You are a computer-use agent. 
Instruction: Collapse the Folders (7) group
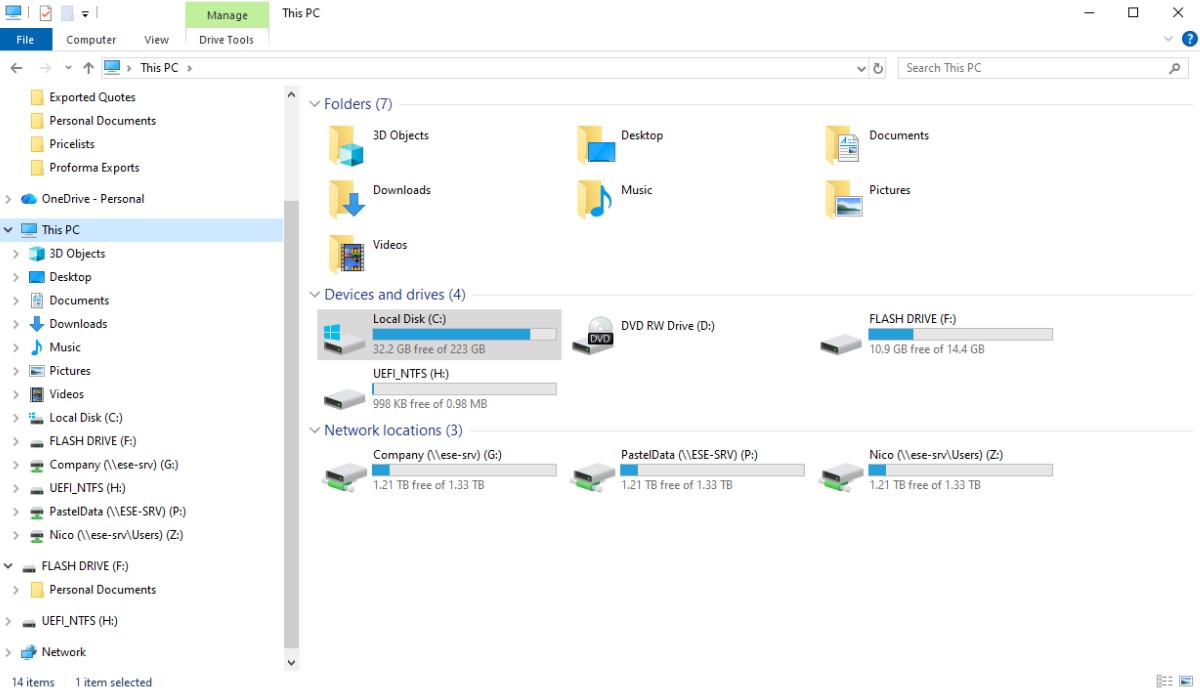click(x=315, y=104)
